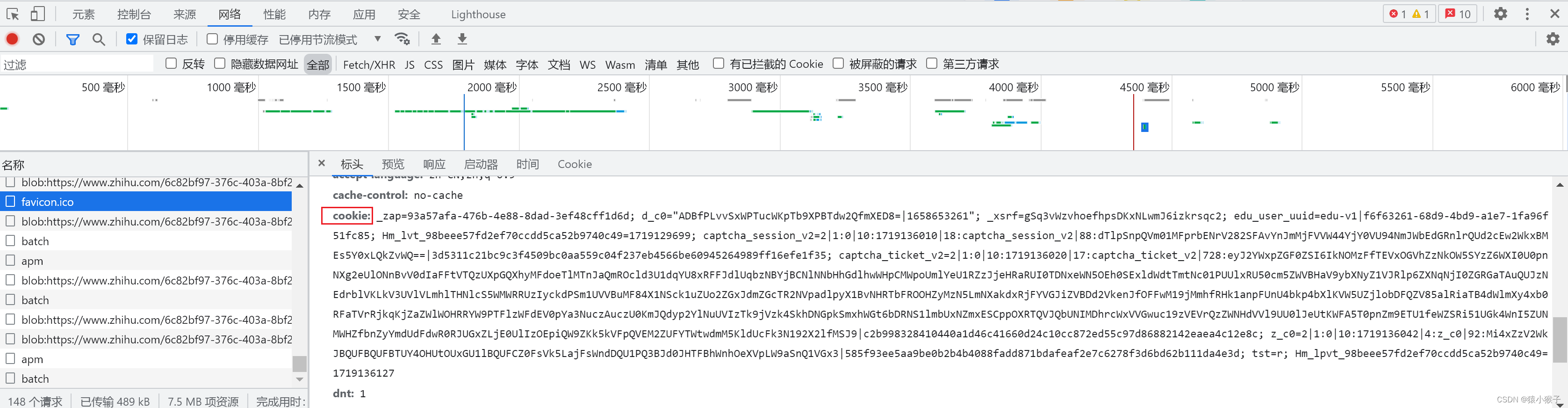The image size is (1568, 408).
Task: Enable 停用缓存 disable cache checkbox
Action: click(212, 39)
